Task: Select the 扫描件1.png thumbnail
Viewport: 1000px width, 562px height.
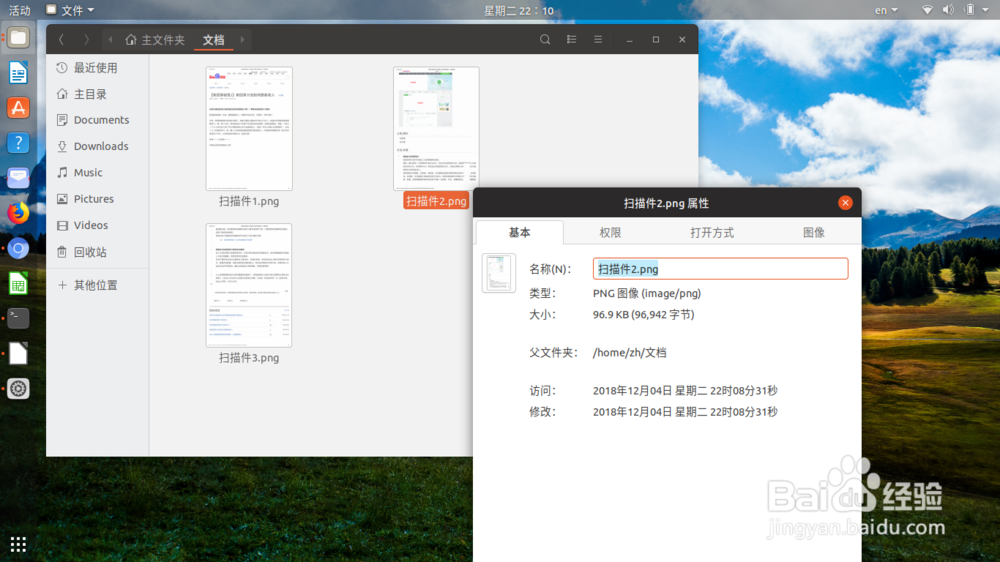Action: pos(249,128)
